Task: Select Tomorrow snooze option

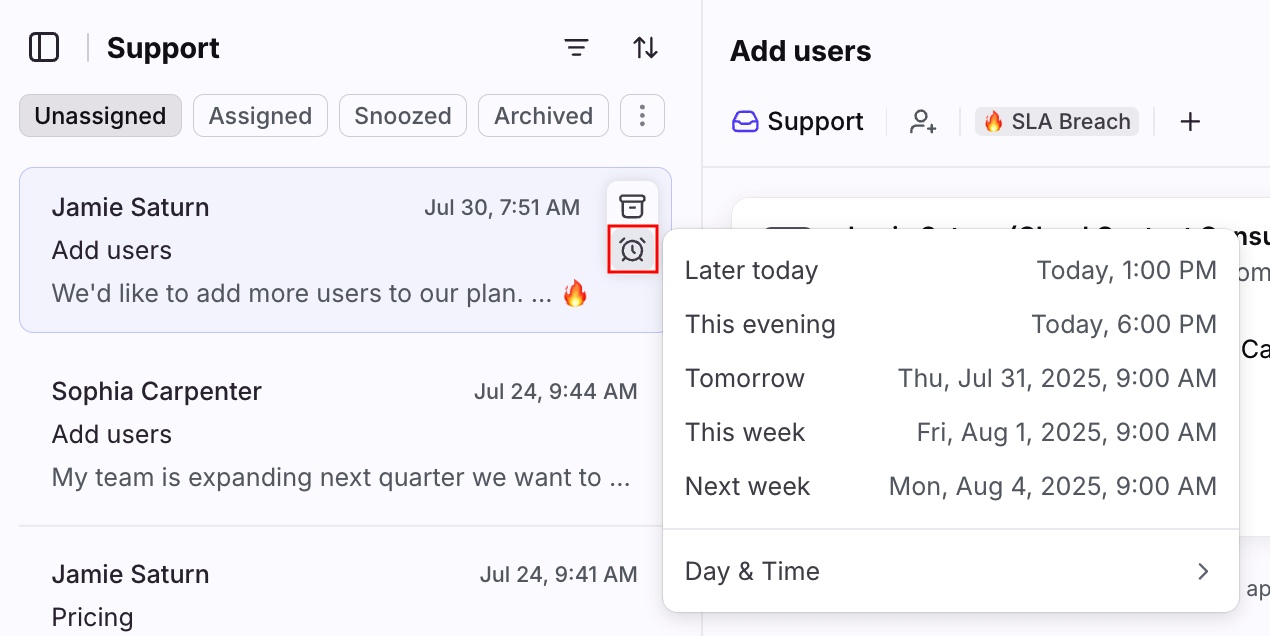Action: click(951, 378)
